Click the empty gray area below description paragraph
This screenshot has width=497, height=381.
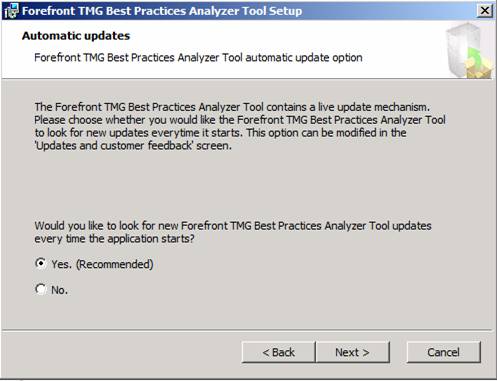point(247,185)
